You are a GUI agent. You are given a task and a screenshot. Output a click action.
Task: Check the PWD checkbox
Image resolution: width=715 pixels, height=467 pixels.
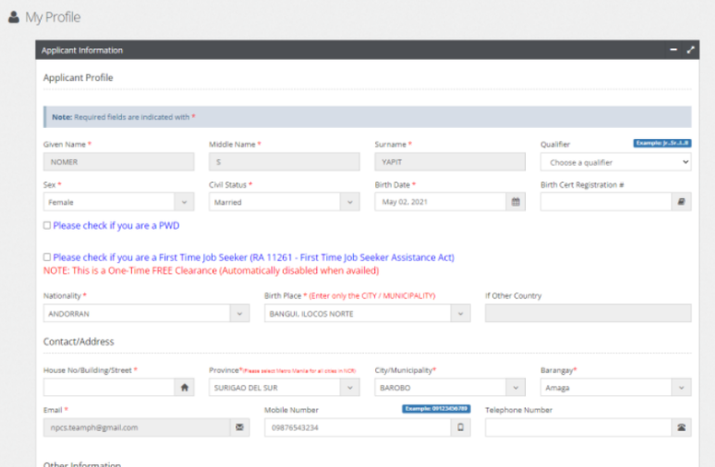47,225
